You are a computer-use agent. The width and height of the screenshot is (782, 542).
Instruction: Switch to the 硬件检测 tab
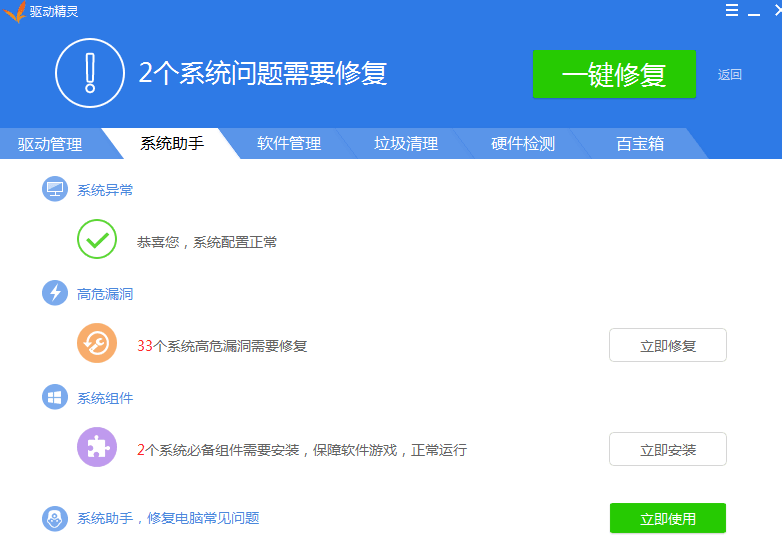523,144
